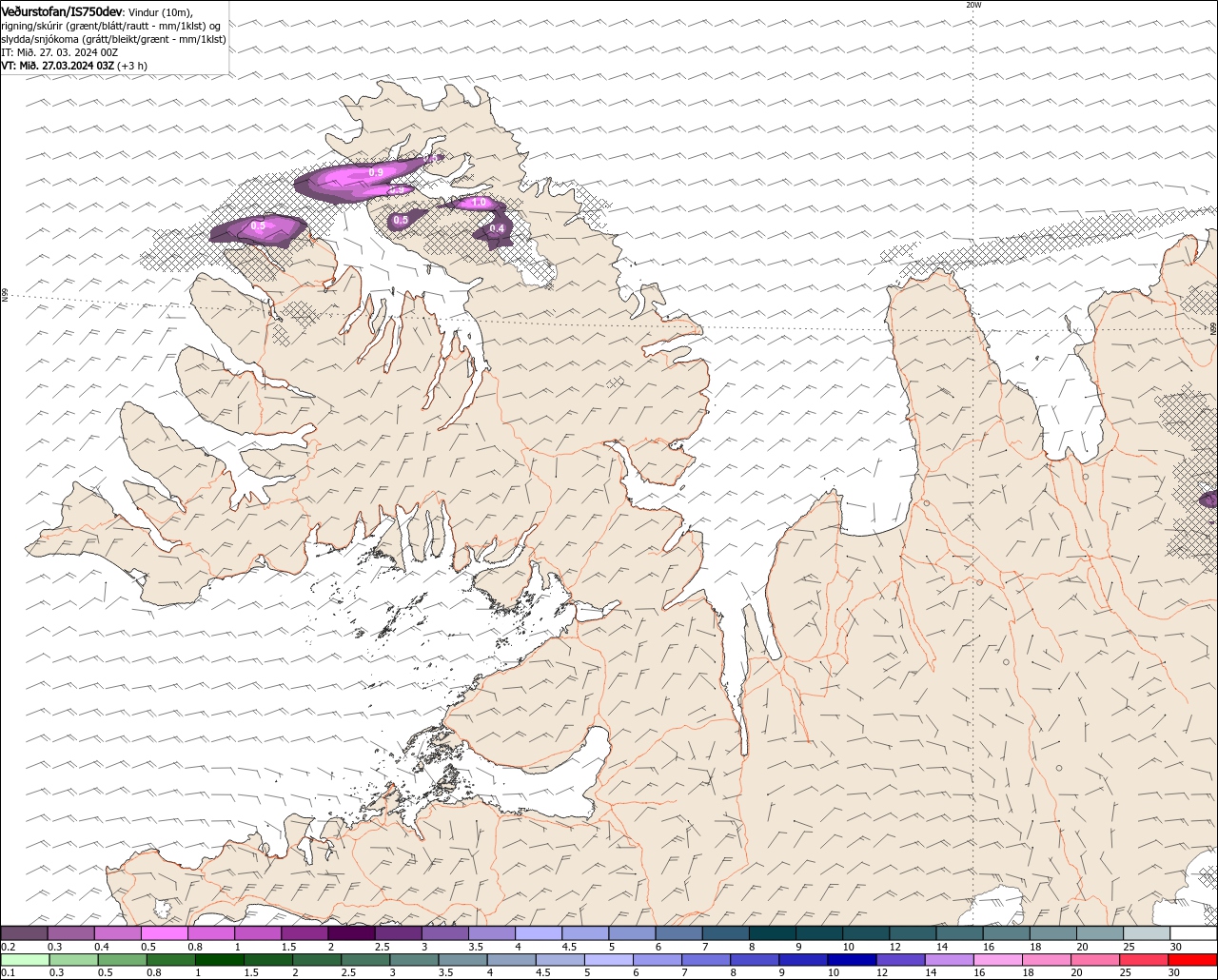1218x980 pixels.
Task: Click the dark teal 8 swatch in the upper legend row
Action: pos(773,933)
